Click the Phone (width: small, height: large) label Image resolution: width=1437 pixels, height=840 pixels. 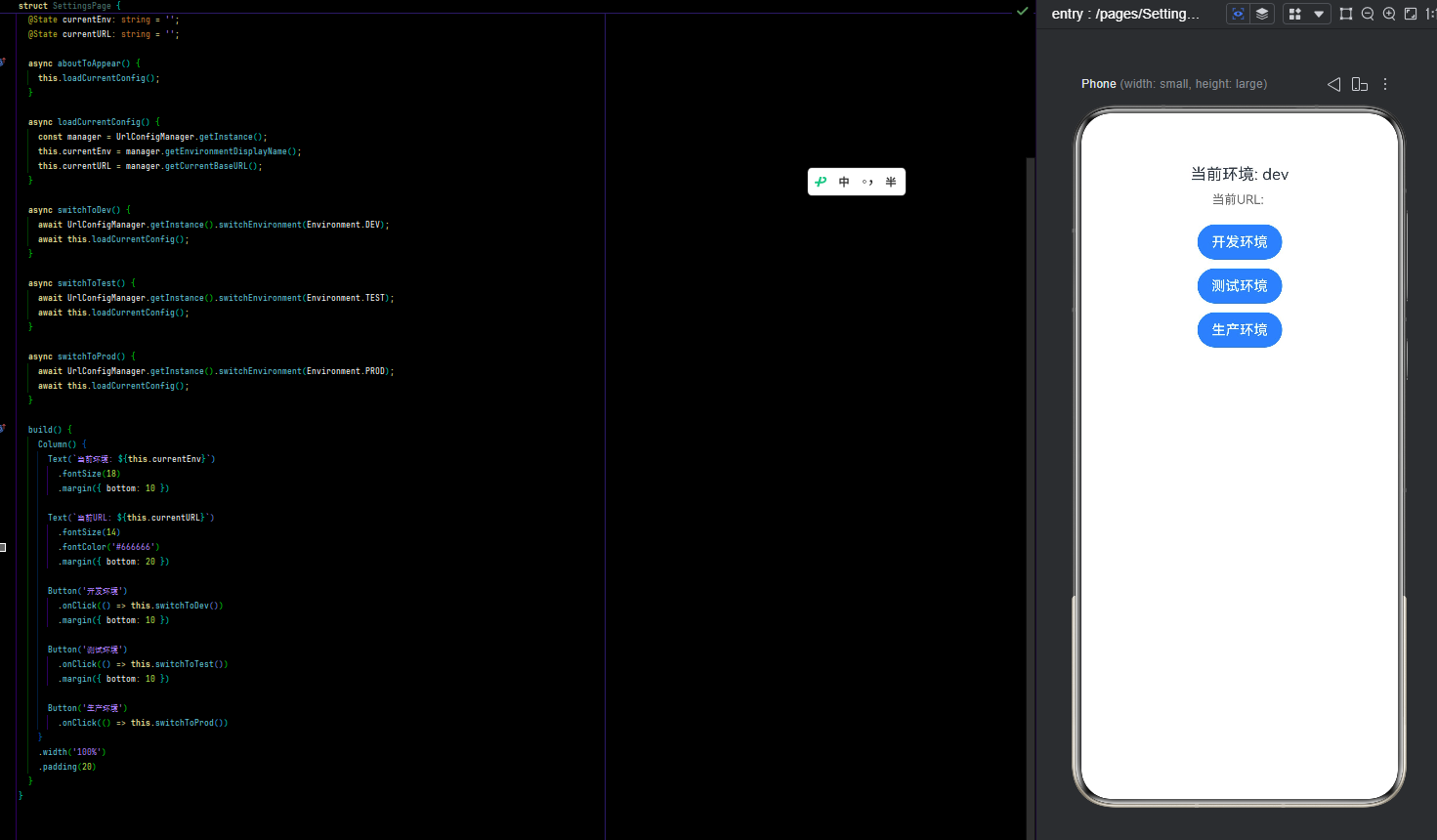pos(1174,84)
